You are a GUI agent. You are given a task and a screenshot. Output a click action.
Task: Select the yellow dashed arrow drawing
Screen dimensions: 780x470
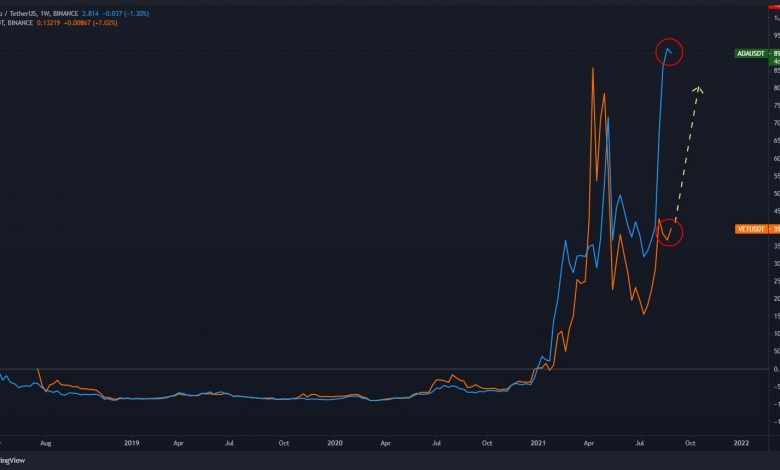pos(688,150)
